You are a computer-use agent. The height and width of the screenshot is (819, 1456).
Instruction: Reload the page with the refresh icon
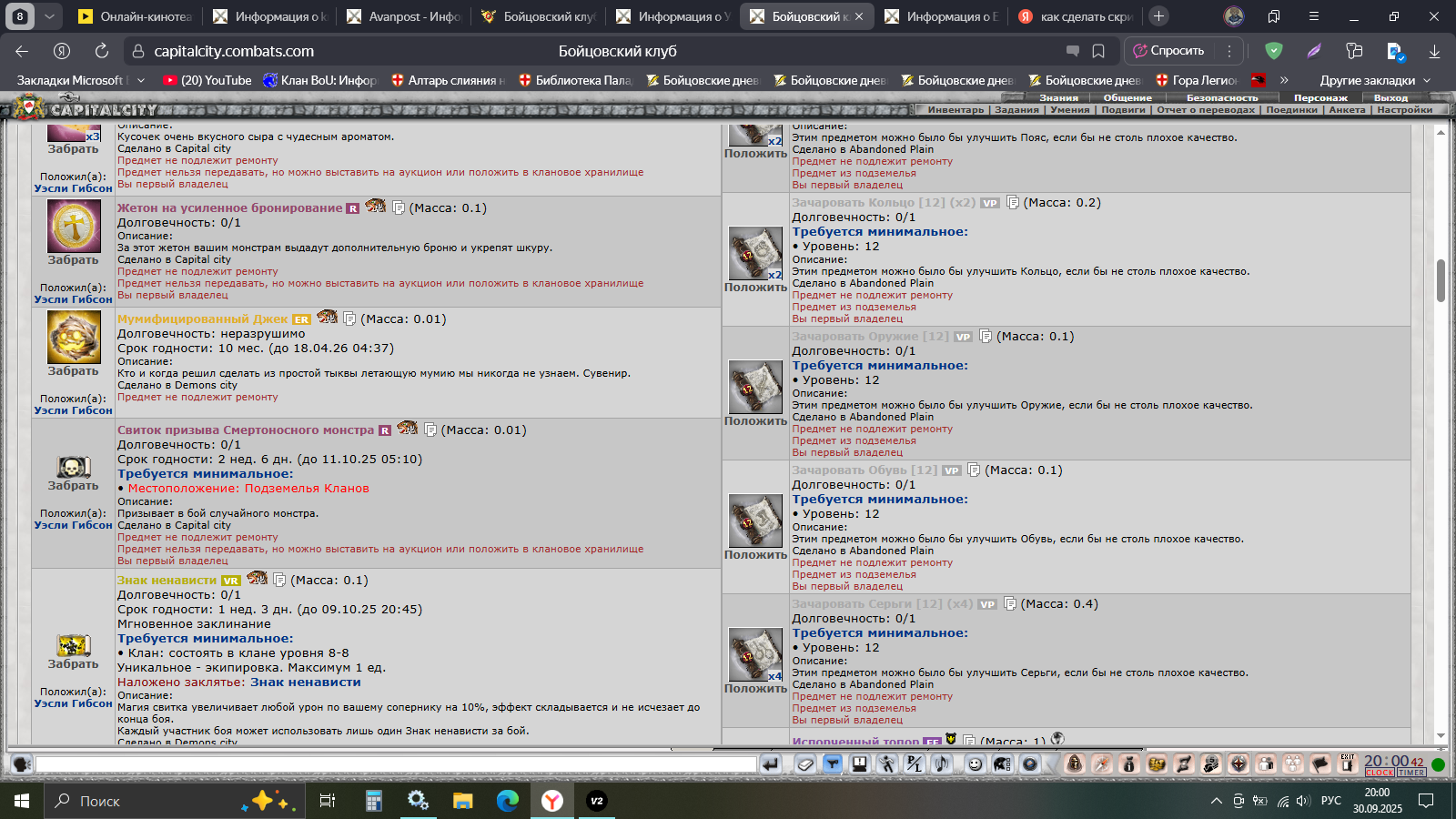[x=102, y=51]
